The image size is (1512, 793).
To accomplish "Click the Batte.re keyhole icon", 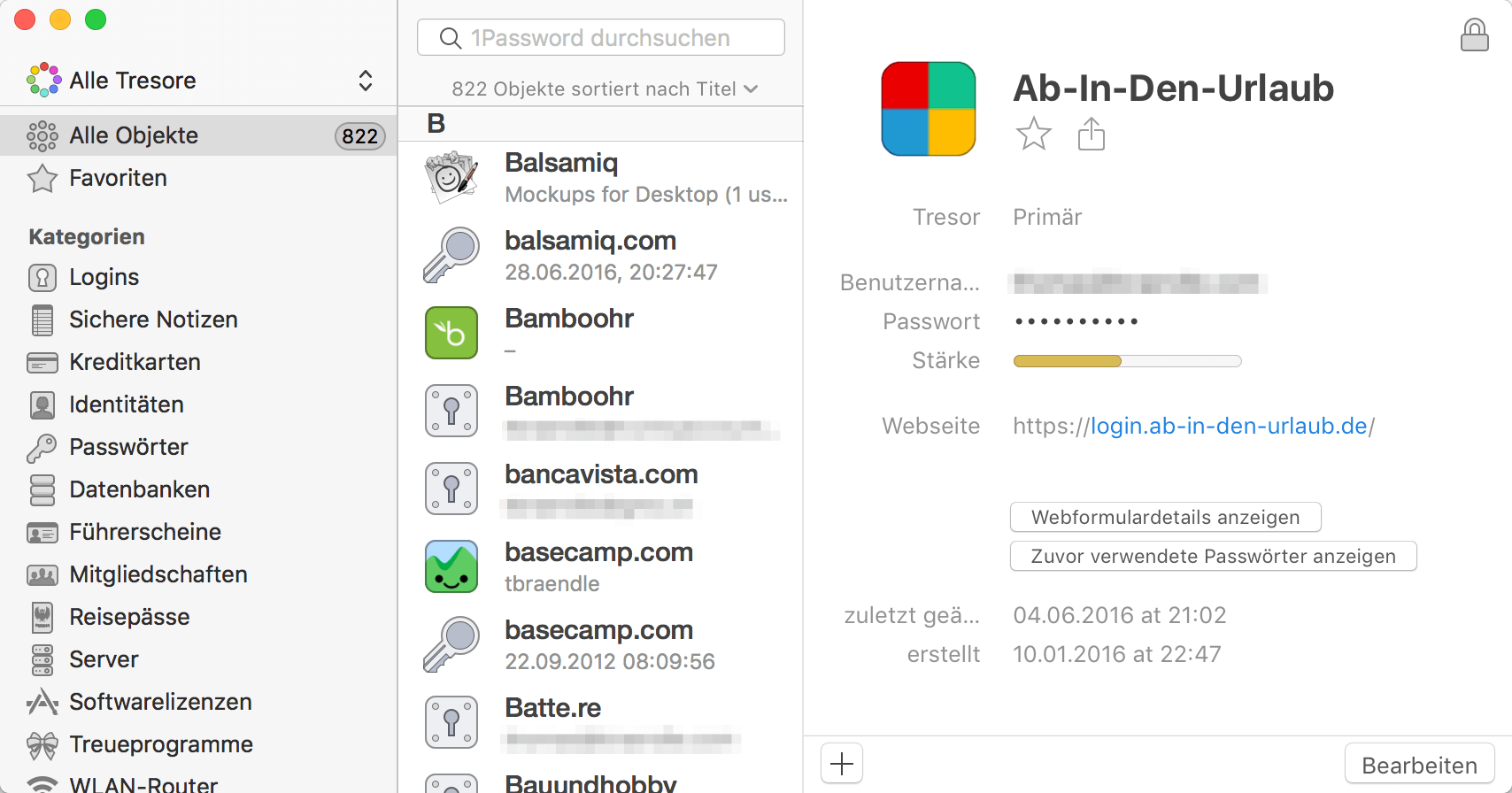I will tap(451, 722).
